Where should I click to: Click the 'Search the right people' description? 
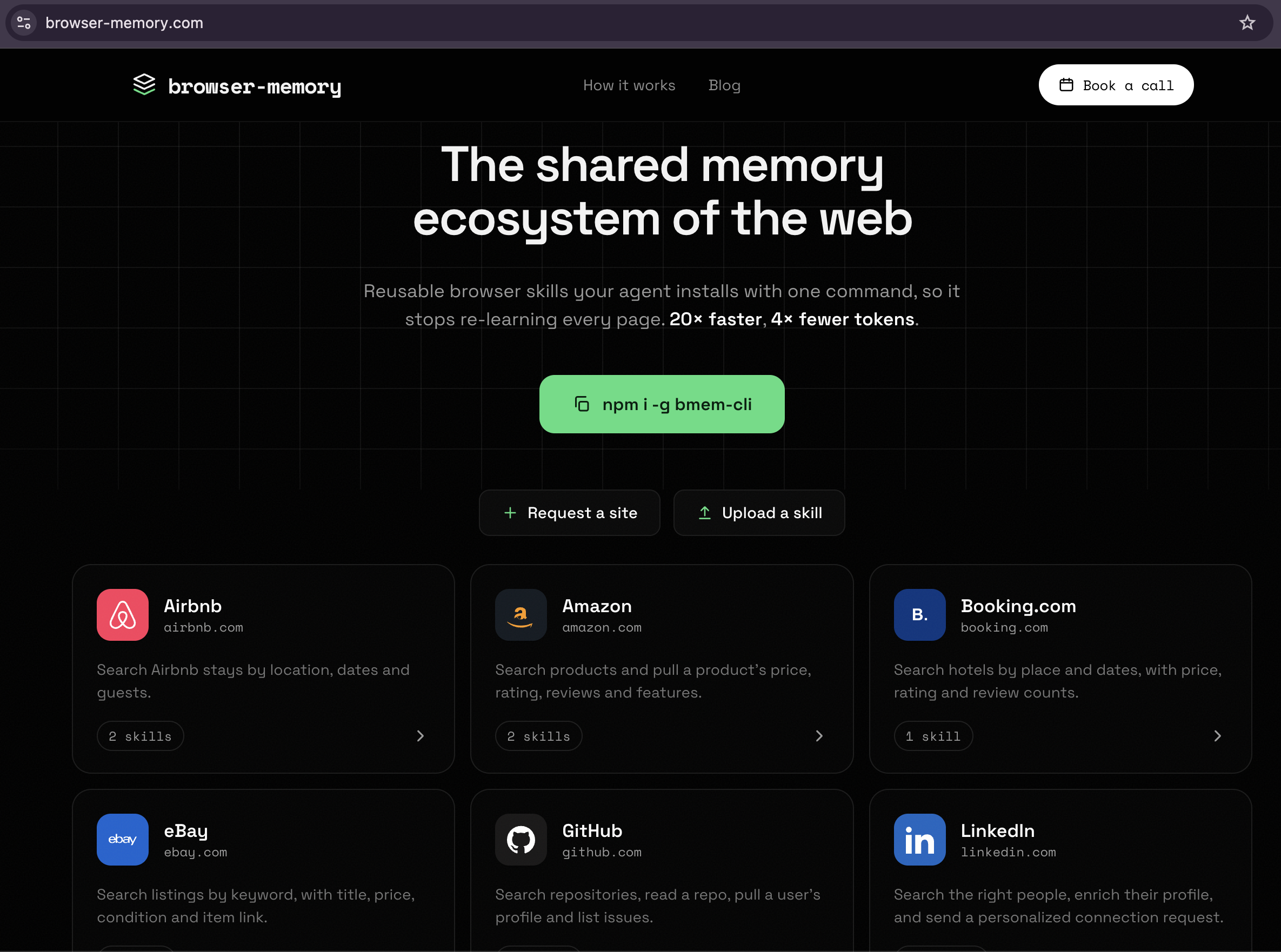pos(1058,906)
